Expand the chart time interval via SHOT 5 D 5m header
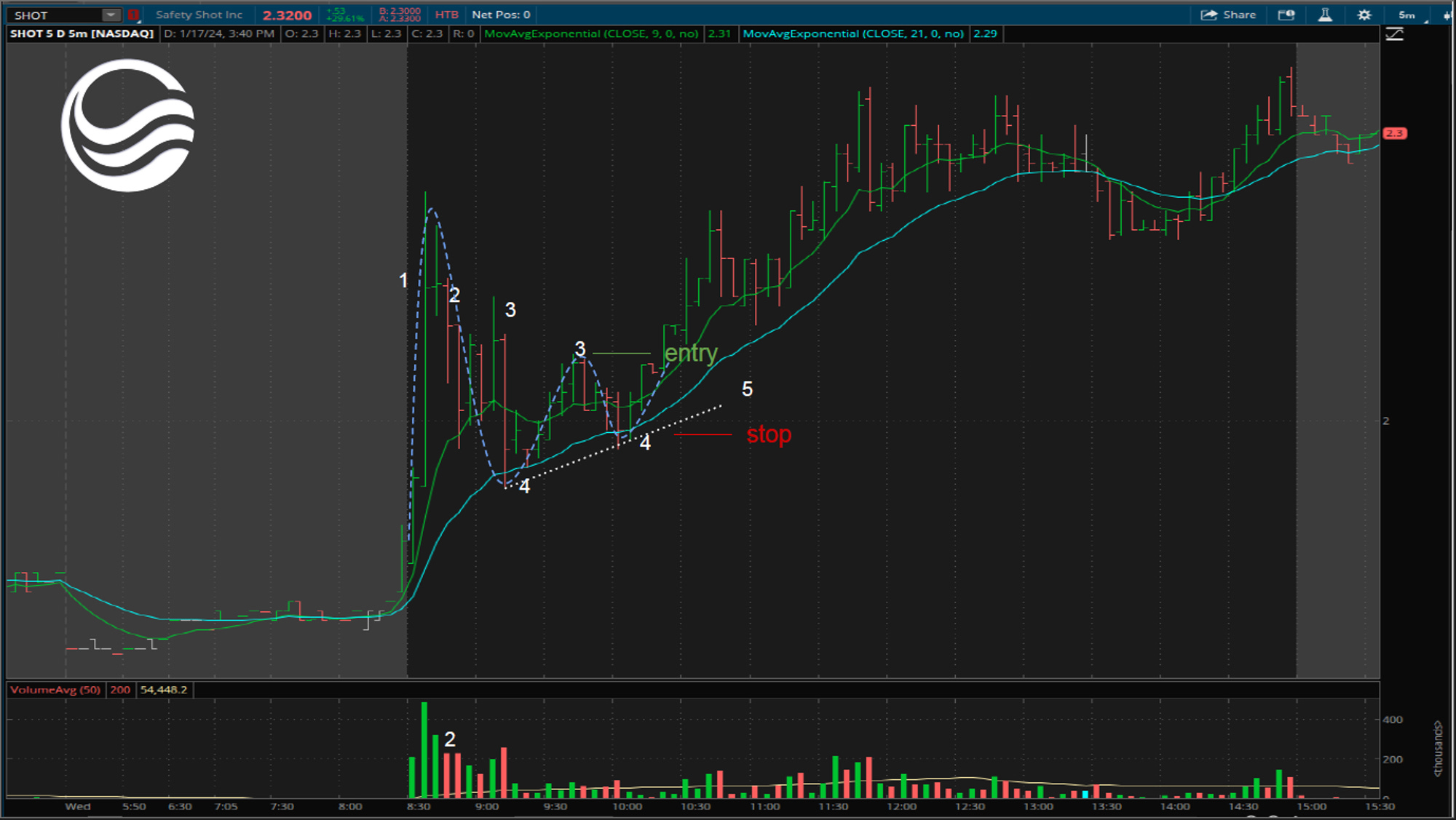 pos(80,33)
